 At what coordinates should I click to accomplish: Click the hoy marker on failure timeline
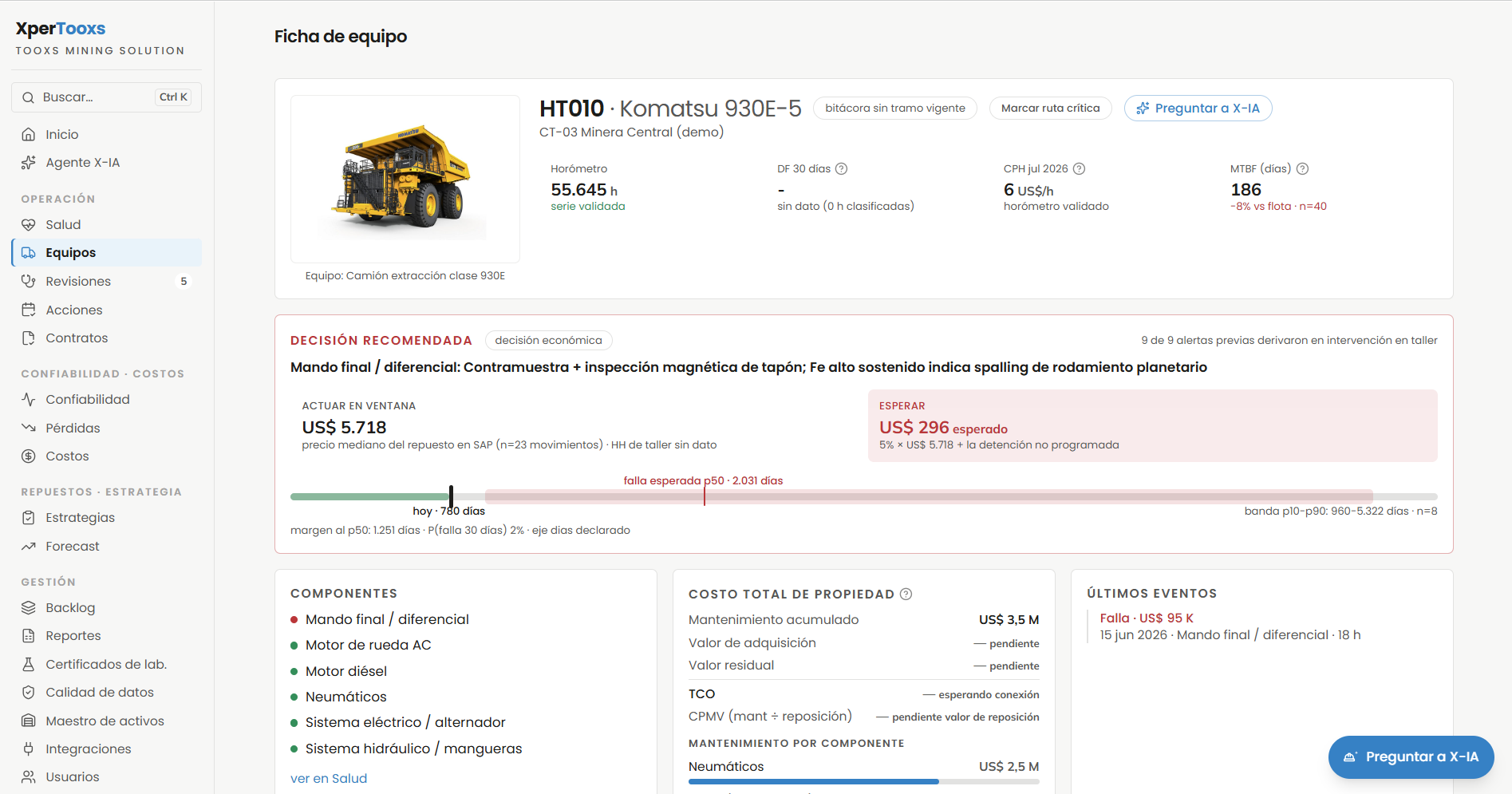(x=451, y=497)
